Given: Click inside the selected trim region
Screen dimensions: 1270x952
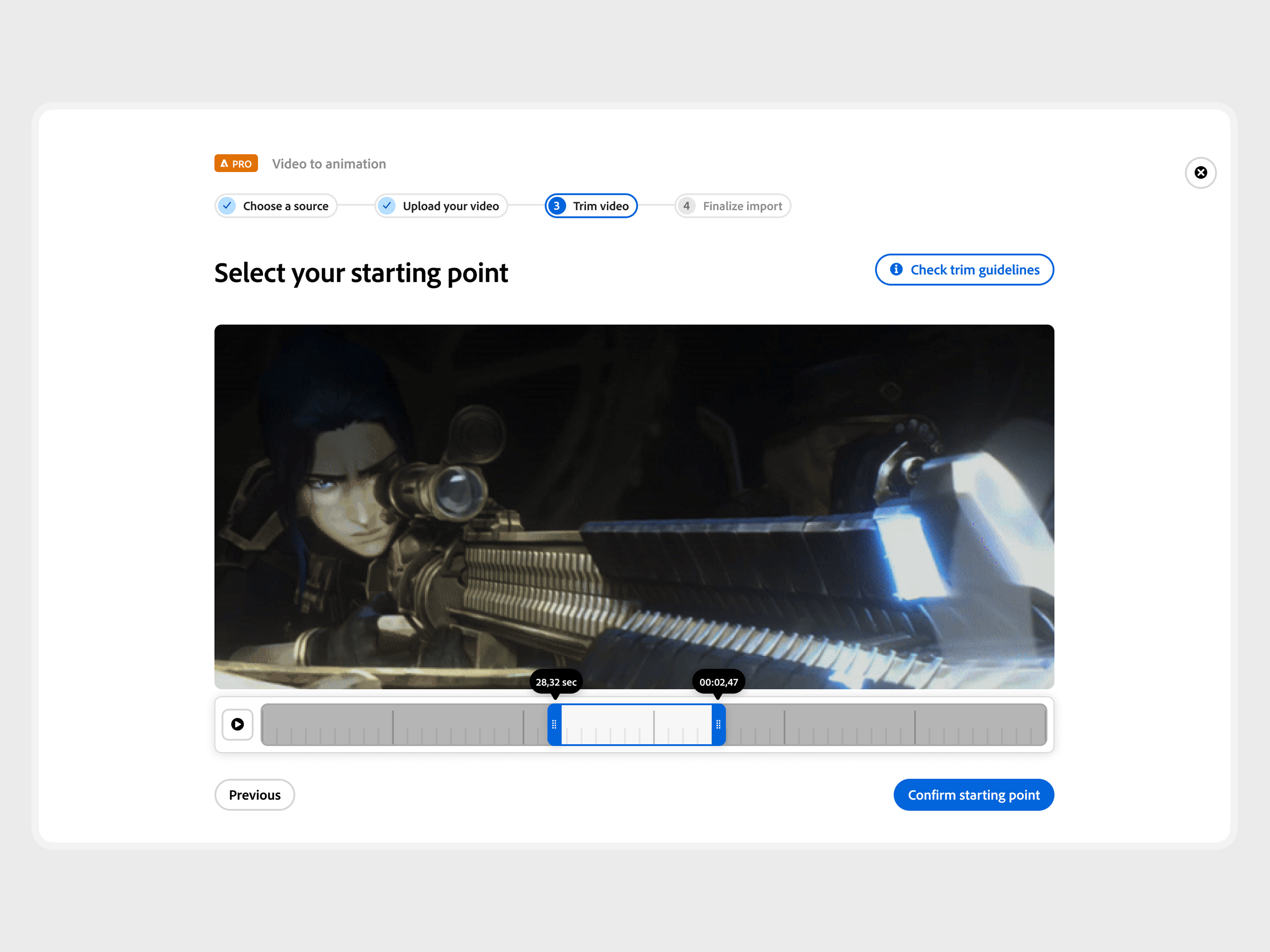Looking at the screenshot, I should click(x=636, y=724).
